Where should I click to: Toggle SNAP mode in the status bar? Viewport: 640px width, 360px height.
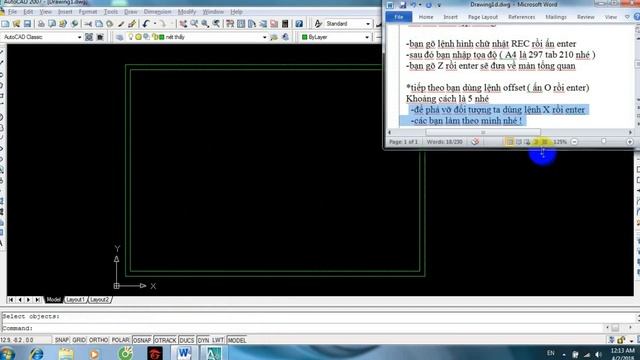[62, 340]
